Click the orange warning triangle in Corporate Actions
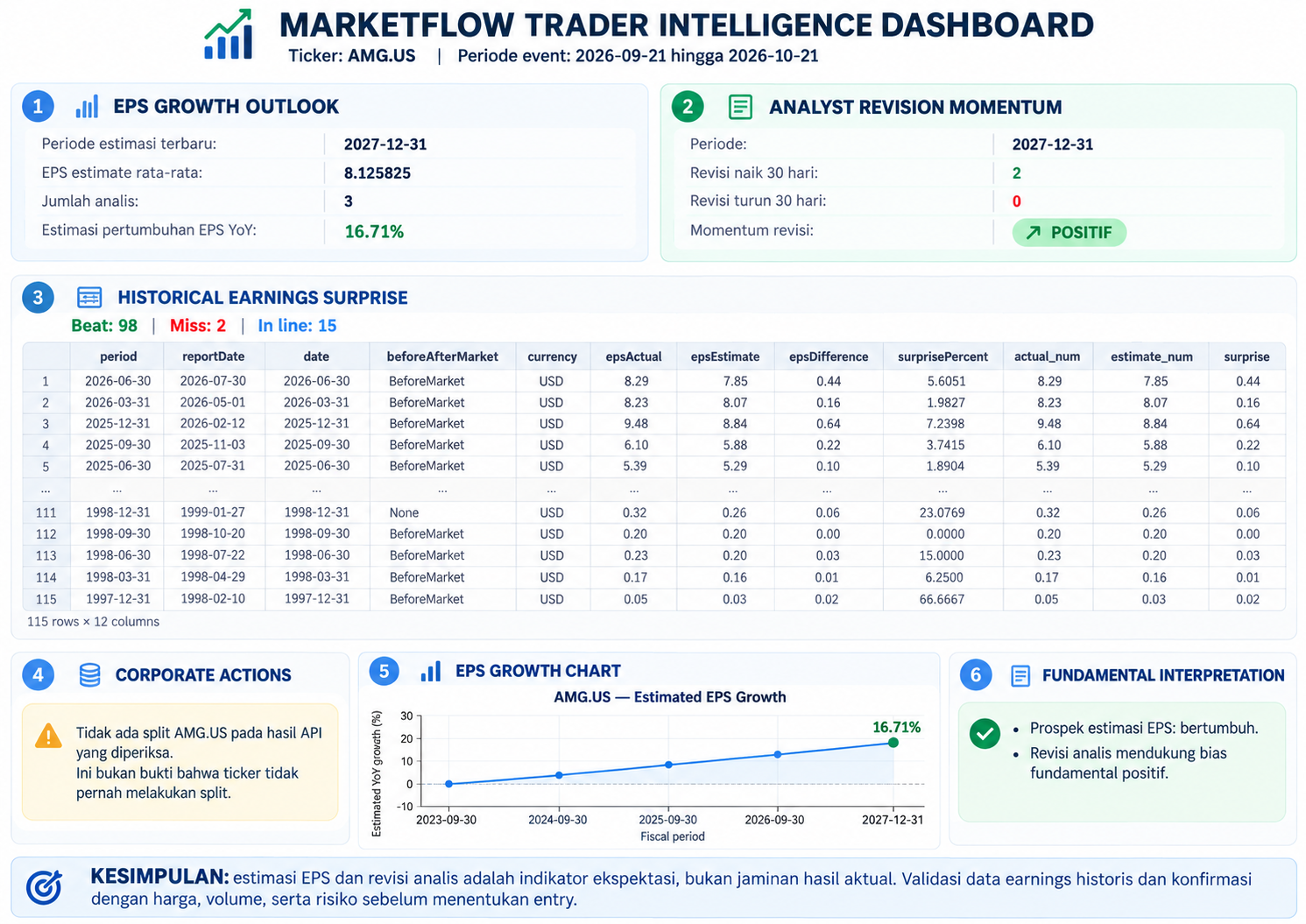Viewport: 1306px width, 924px height. point(48,736)
